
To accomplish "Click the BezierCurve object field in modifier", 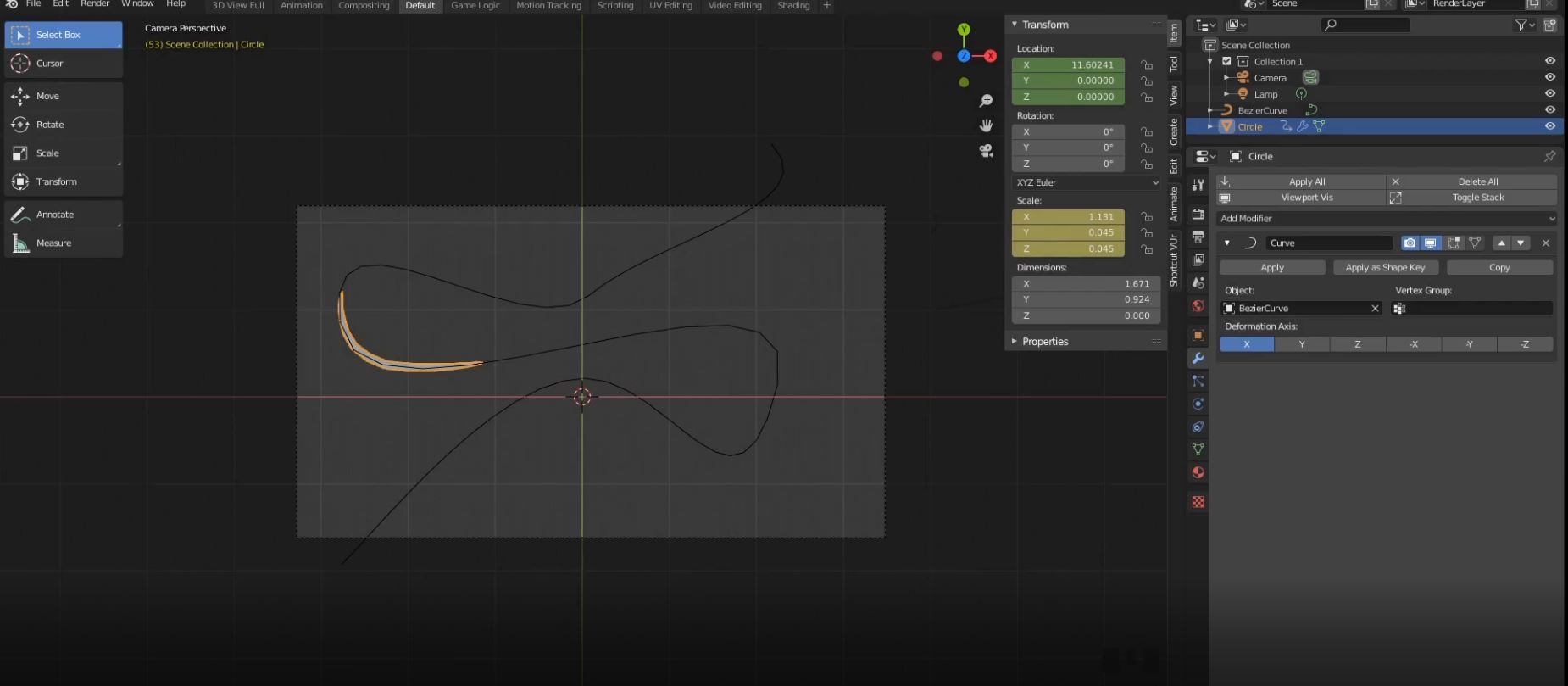I will (x=1297, y=309).
